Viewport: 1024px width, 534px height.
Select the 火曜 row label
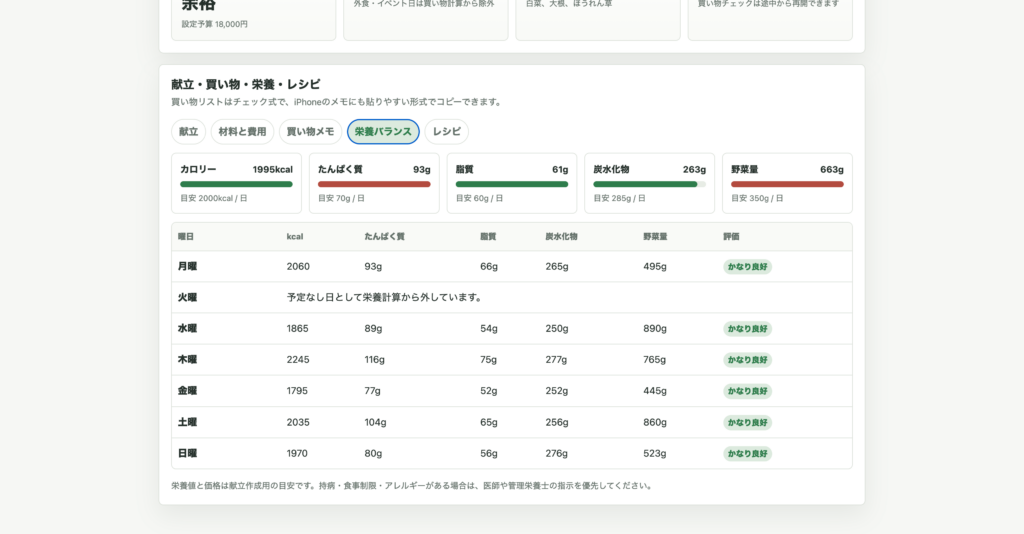[x=187, y=298]
